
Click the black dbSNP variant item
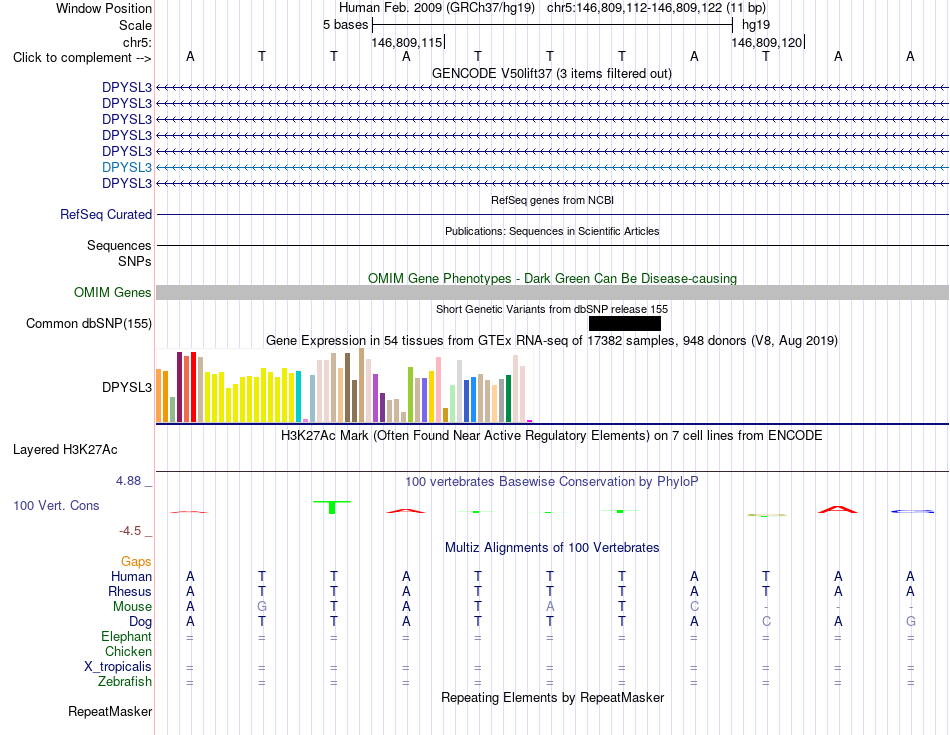click(625, 324)
